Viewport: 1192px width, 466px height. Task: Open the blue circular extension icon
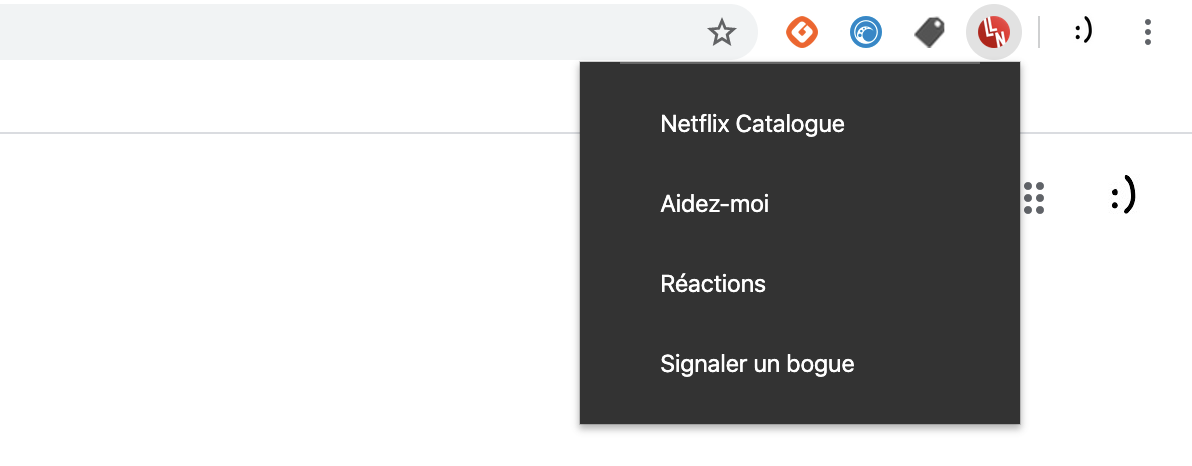pyautogui.click(x=866, y=33)
